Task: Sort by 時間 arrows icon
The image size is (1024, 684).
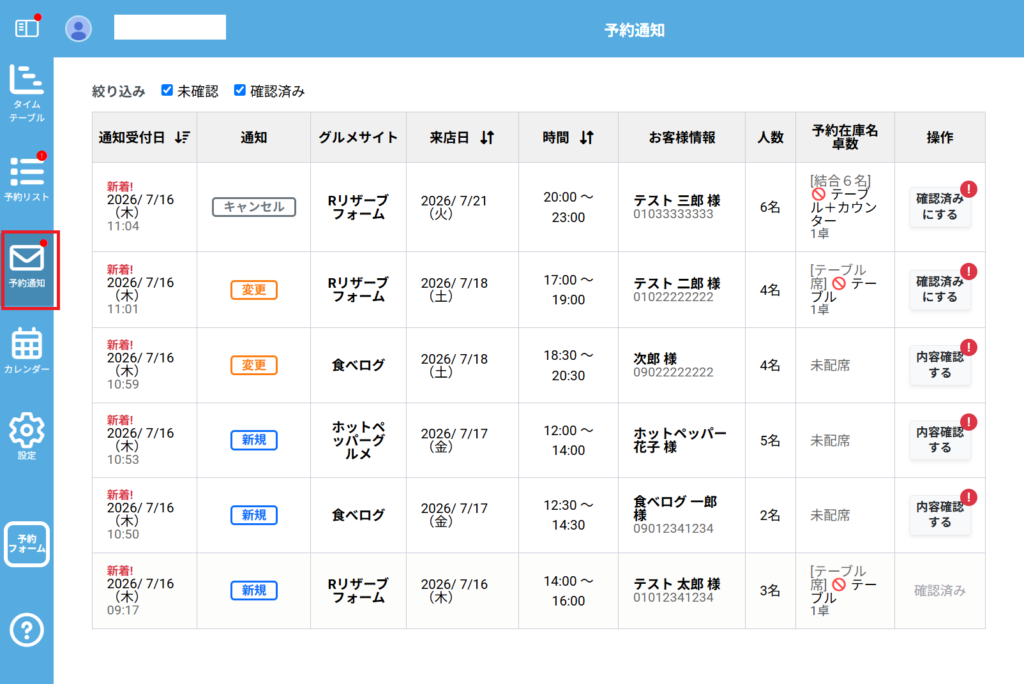Action: click(x=586, y=137)
